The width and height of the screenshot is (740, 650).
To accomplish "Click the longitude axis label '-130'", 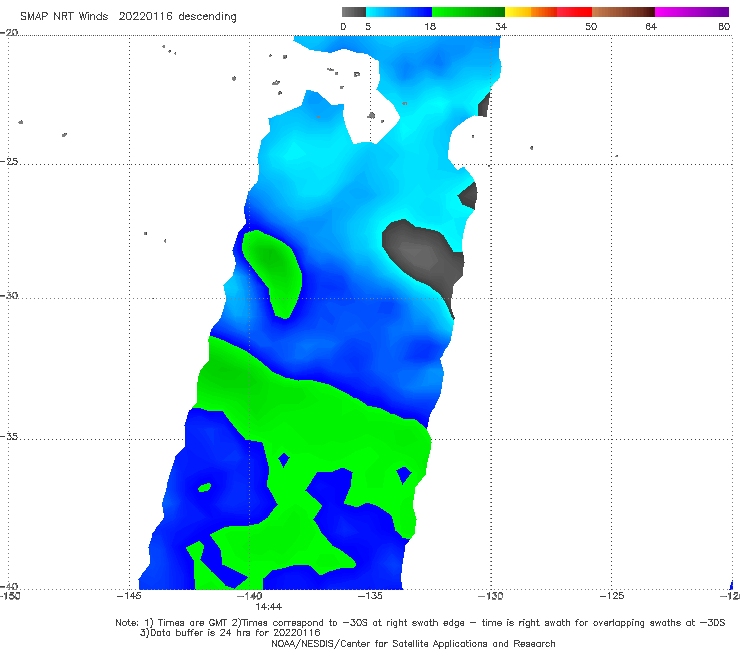I will tap(490, 596).
